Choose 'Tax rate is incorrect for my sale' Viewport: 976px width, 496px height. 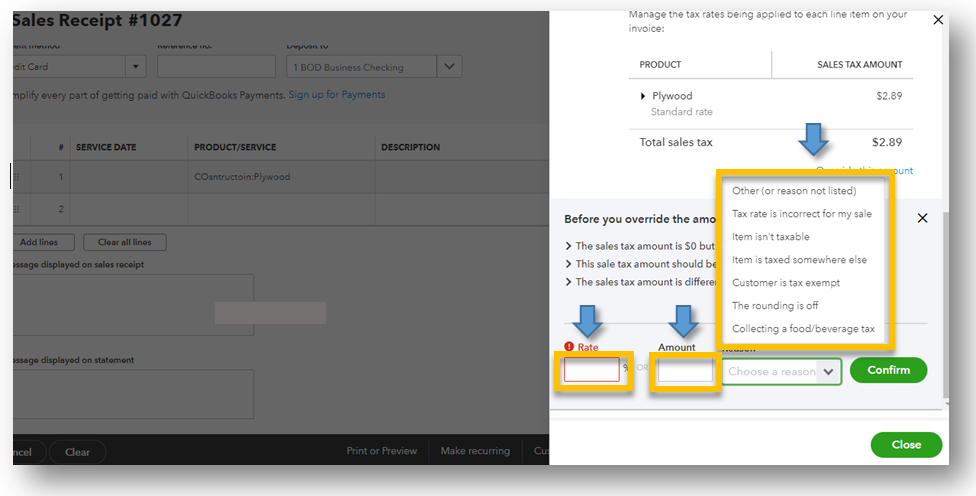pyautogui.click(x=802, y=214)
